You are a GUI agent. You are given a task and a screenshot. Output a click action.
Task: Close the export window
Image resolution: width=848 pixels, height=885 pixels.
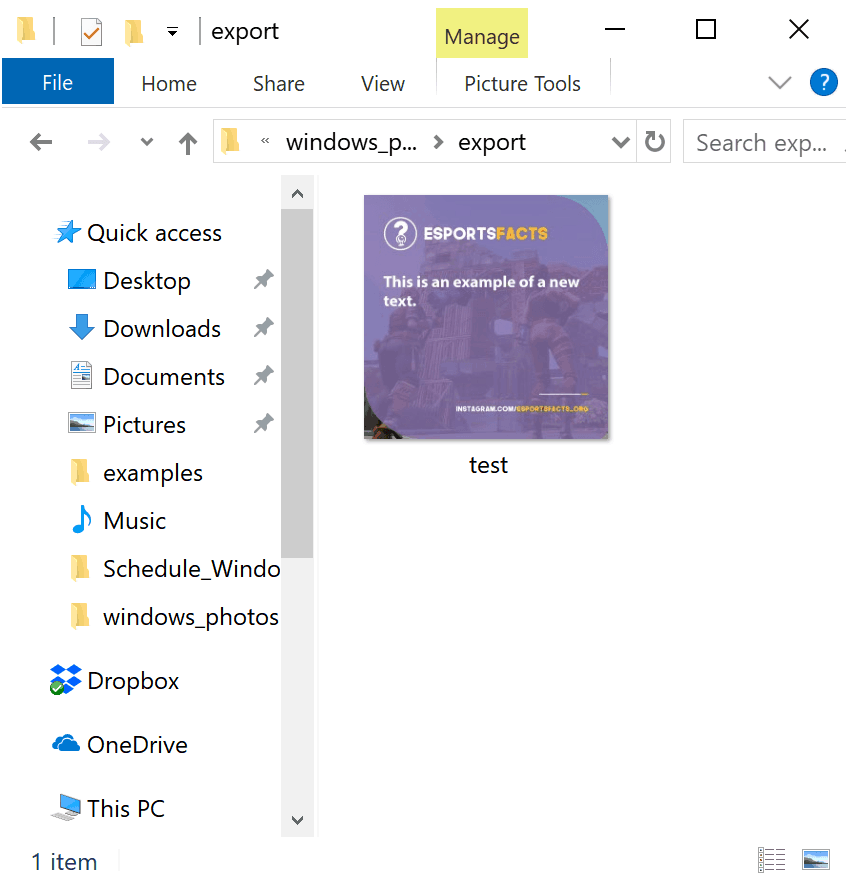tap(798, 29)
